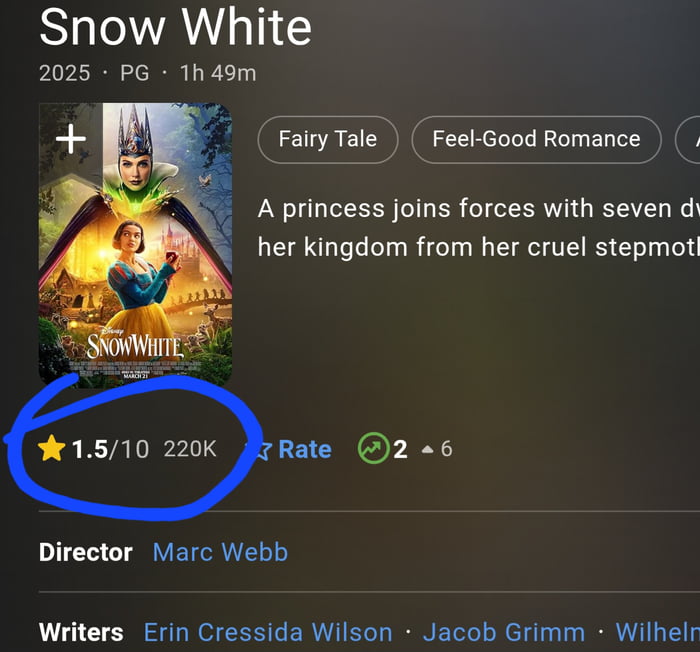Click the outlined star Rate icon
The width and height of the screenshot is (700, 652).
[259, 450]
